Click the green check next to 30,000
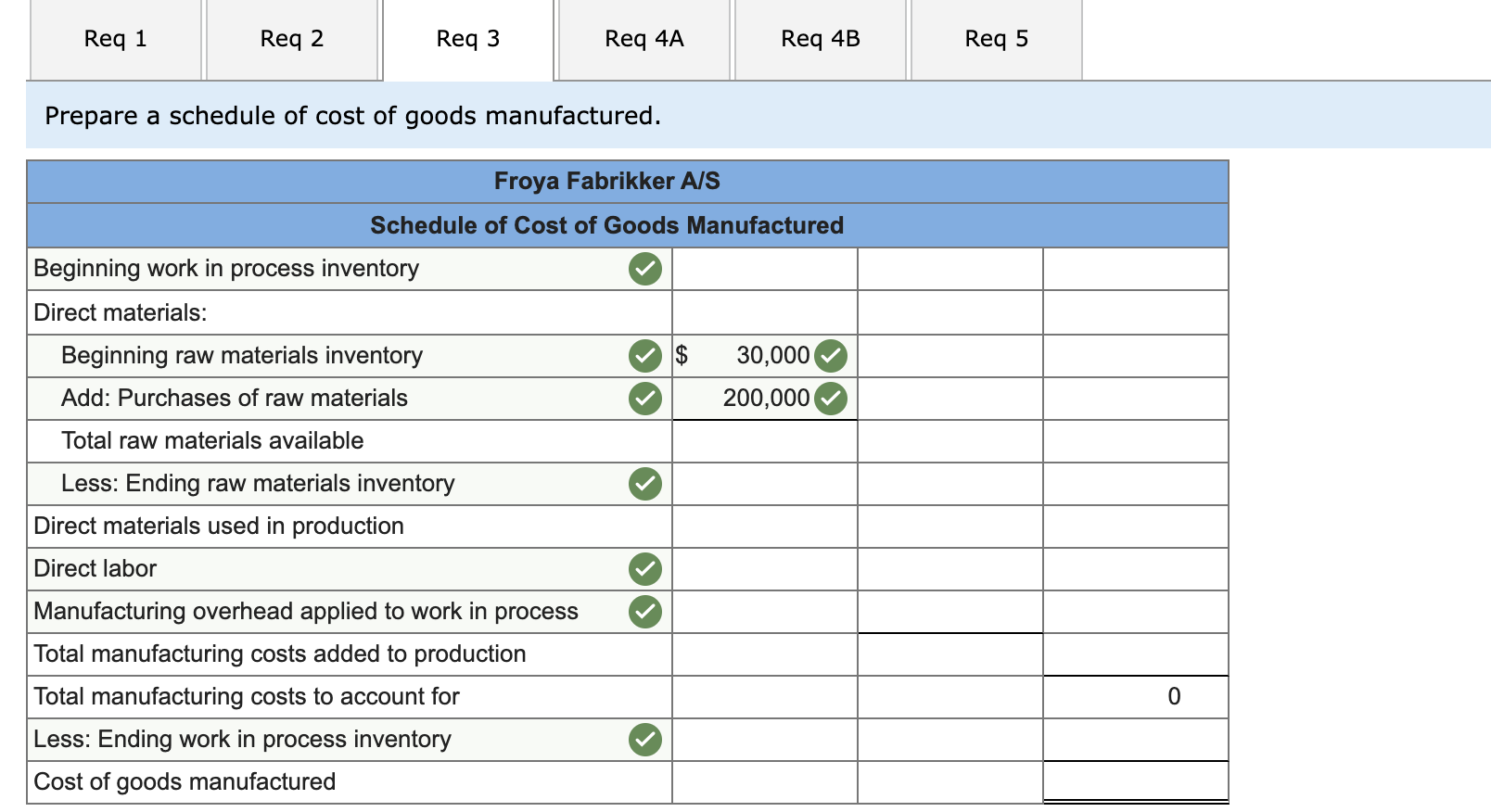This screenshot has height=812, width=1491. click(x=831, y=356)
